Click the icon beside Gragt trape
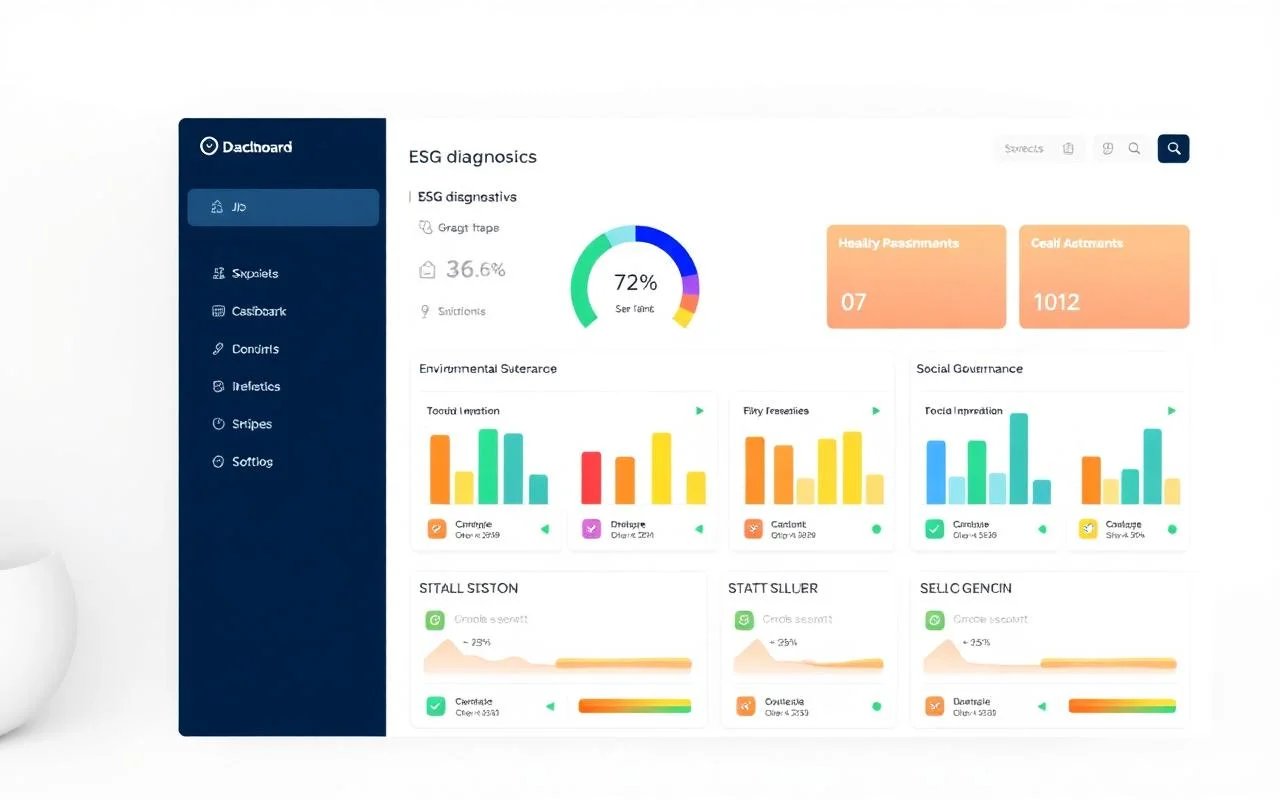The width and height of the screenshot is (1280, 800). [x=425, y=227]
